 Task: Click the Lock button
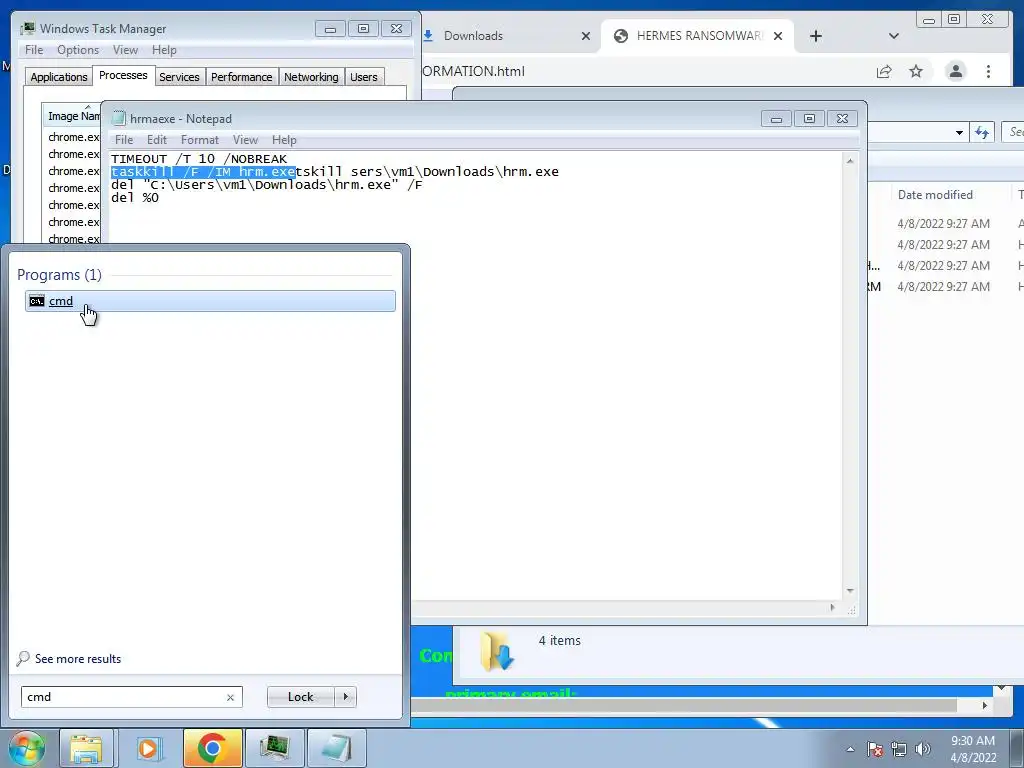(300, 697)
